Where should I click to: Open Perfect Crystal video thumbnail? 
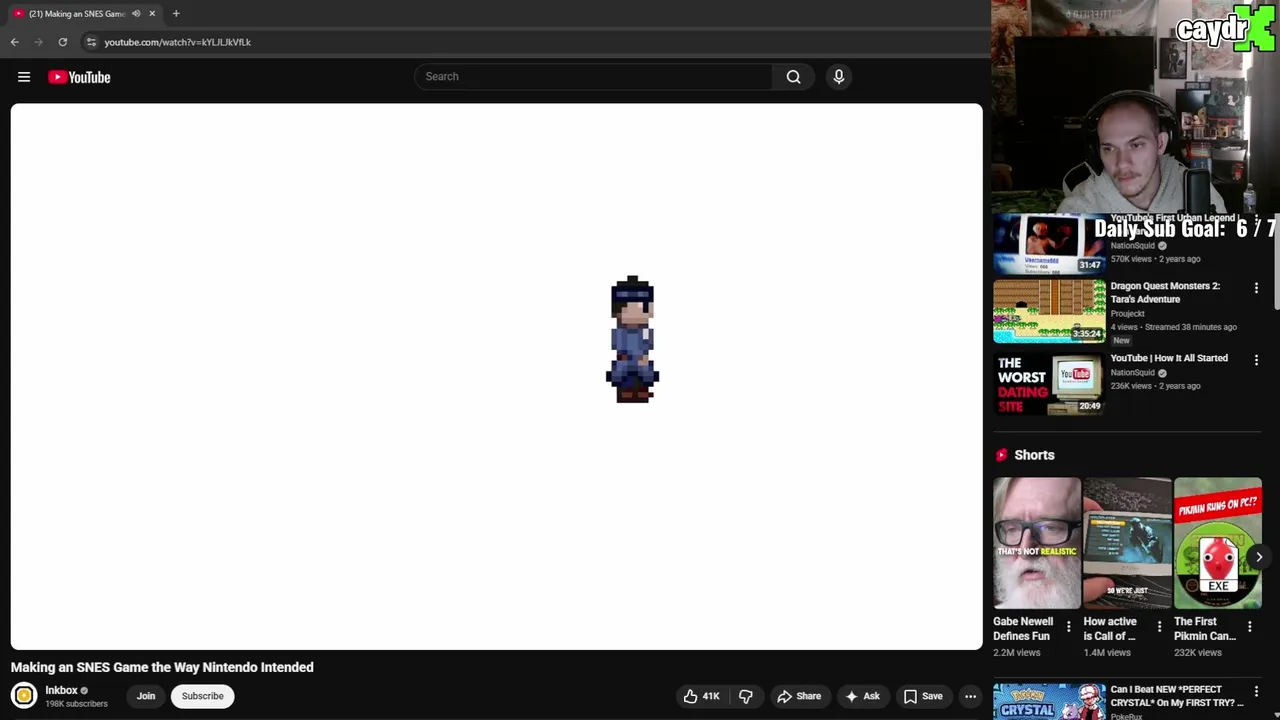tap(1049, 701)
